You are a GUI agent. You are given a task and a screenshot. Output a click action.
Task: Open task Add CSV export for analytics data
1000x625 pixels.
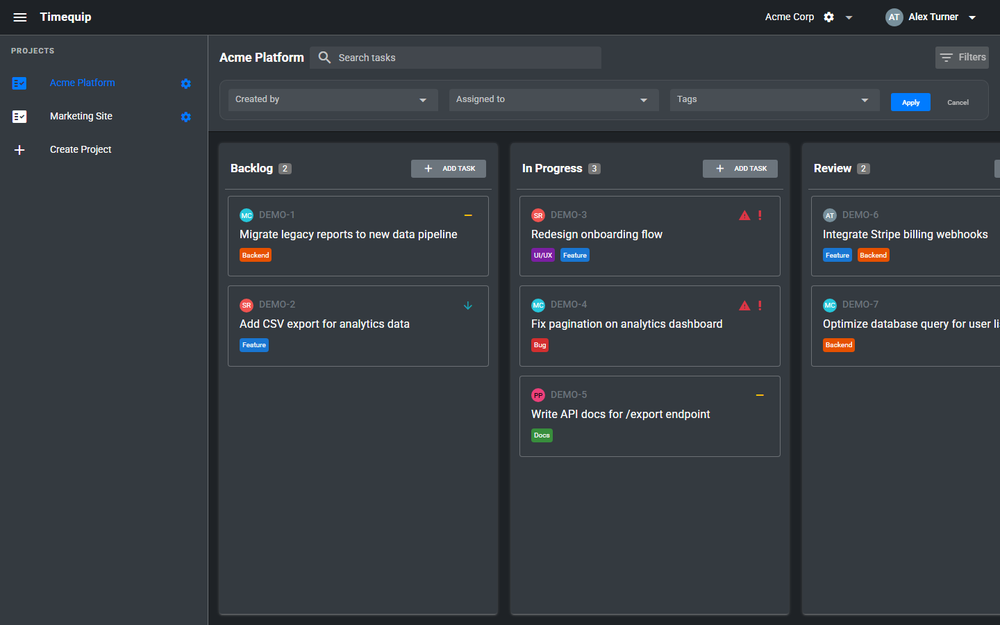[x=325, y=324]
